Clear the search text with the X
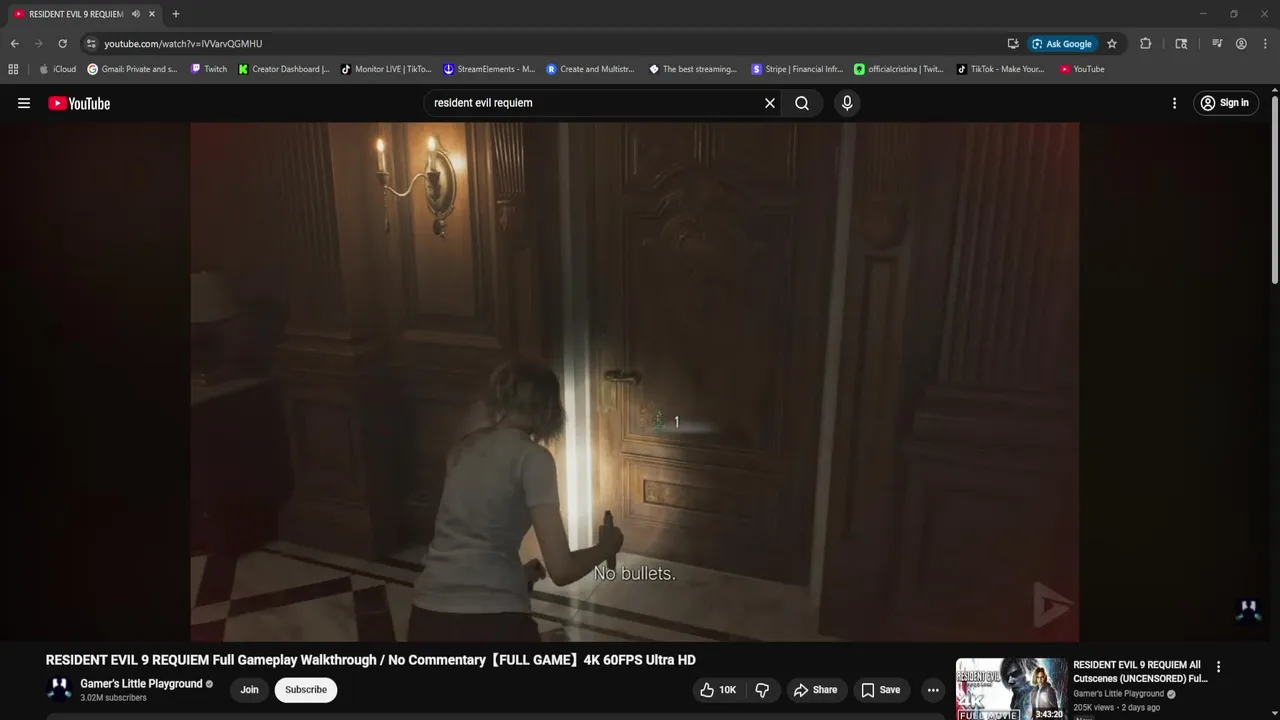The height and width of the screenshot is (720, 1280). pyautogui.click(x=770, y=103)
